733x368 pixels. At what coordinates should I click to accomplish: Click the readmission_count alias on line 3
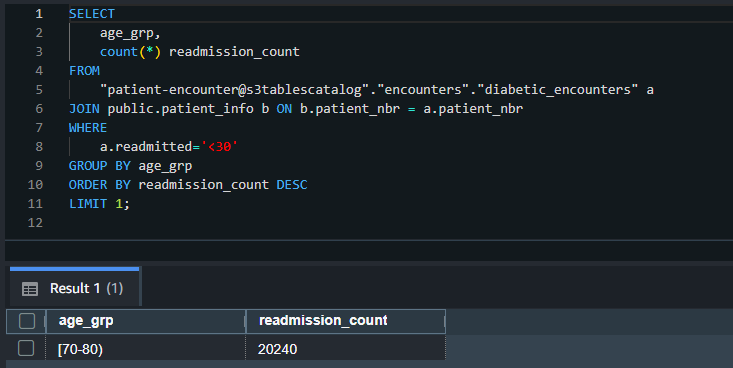234,52
